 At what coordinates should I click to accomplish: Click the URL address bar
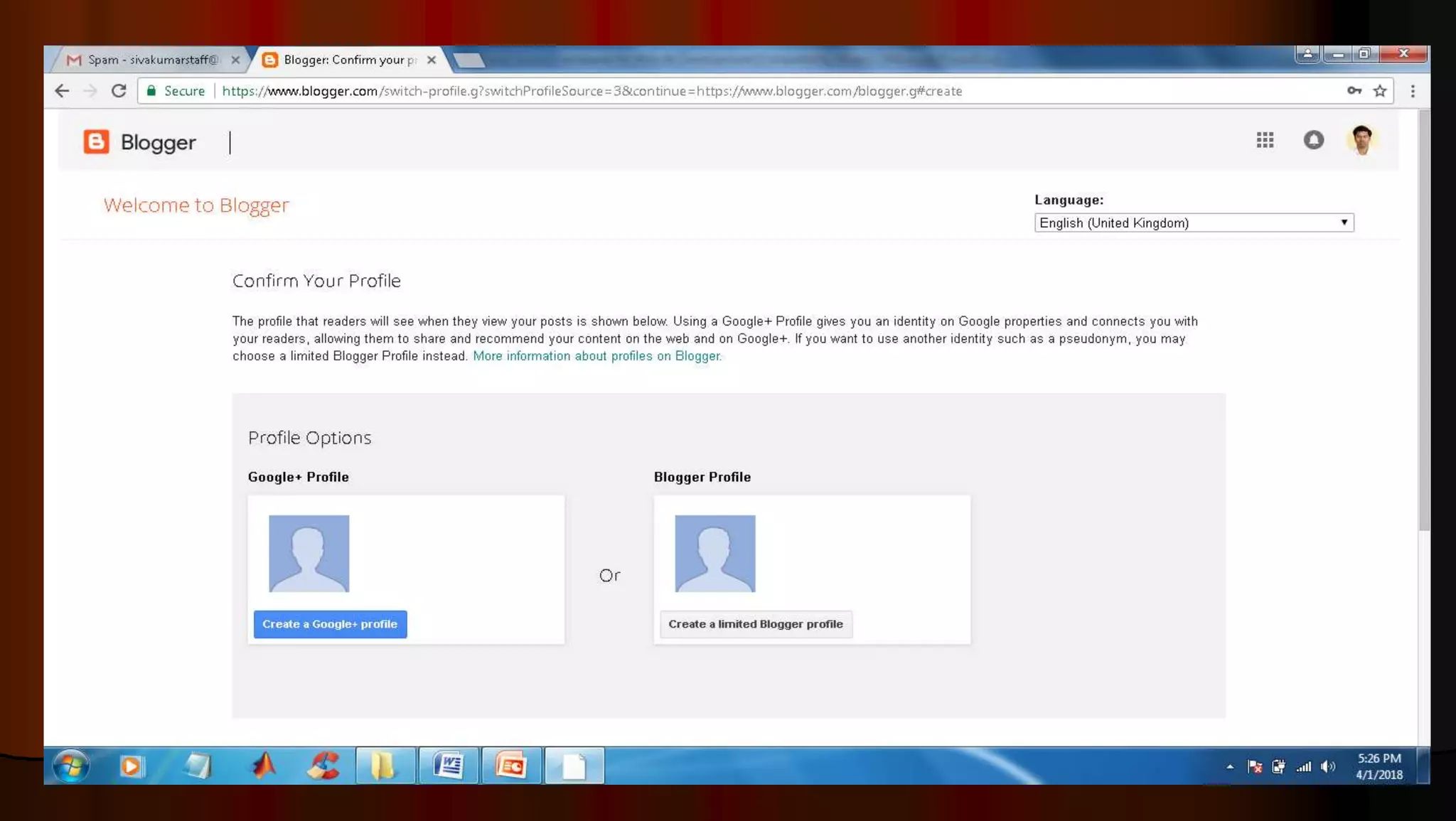tap(711, 91)
